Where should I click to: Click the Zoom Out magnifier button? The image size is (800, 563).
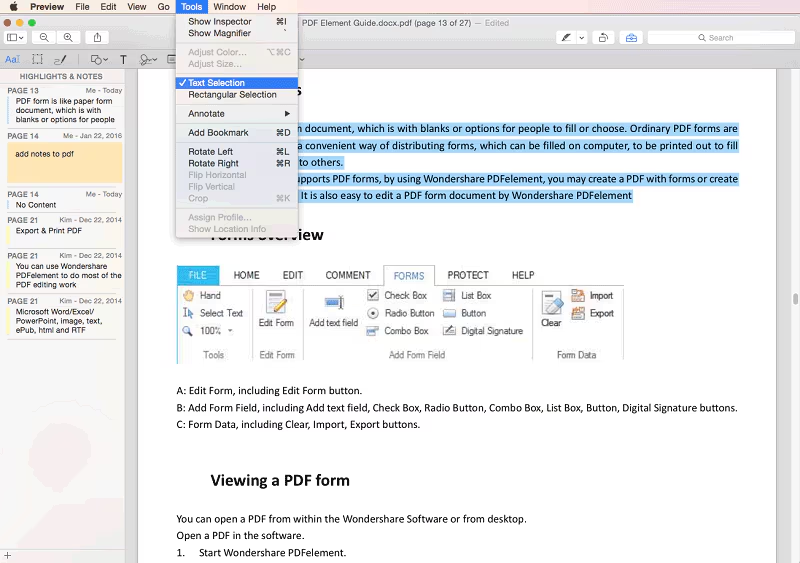pos(44,37)
